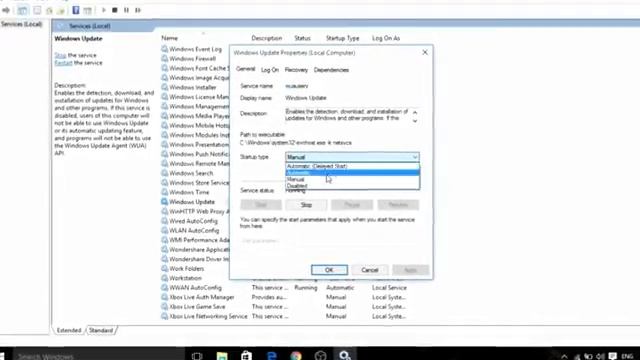Toggle the Show/Hide Console Tree toolbar icon
Image resolution: width=640 pixels, height=360 pixels.
(22, 10)
